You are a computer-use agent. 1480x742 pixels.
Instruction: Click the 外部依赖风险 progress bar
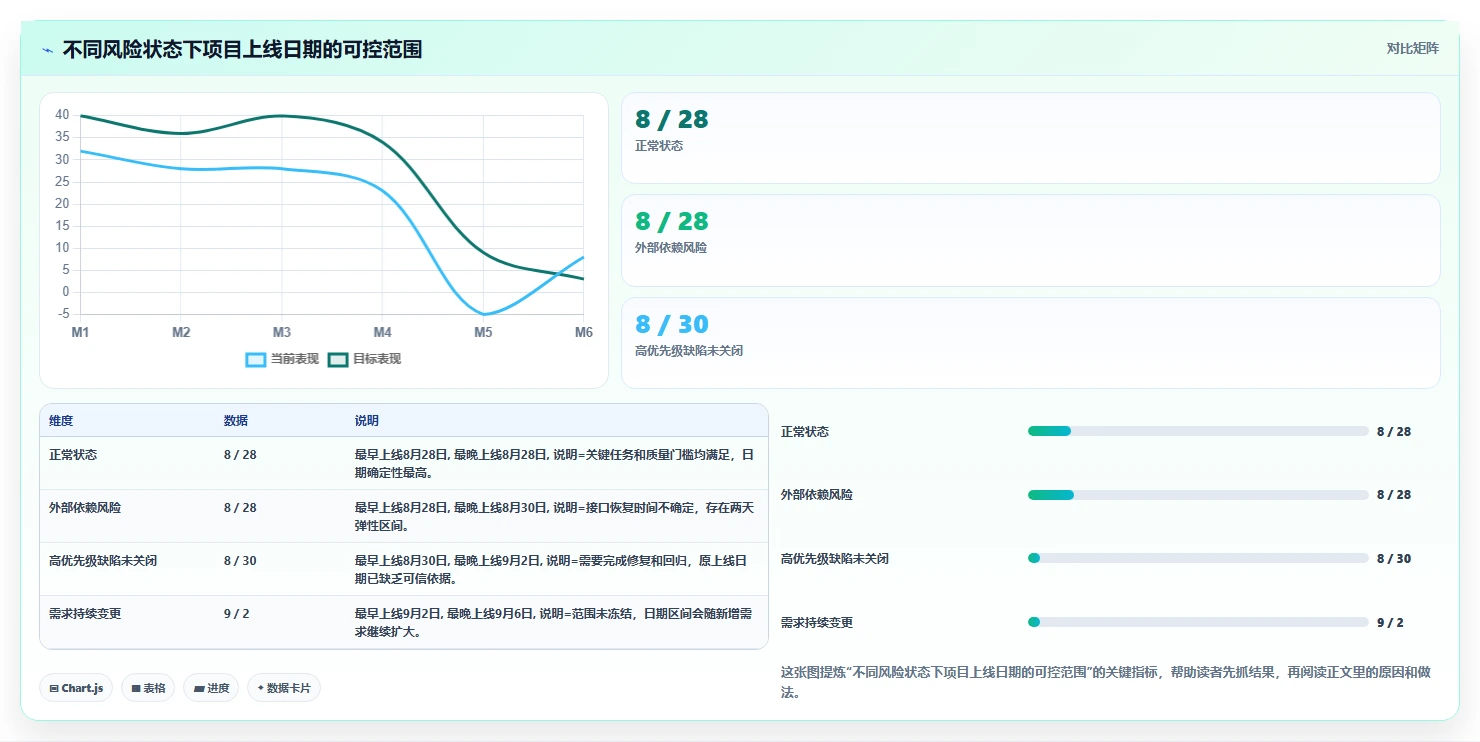1198,495
